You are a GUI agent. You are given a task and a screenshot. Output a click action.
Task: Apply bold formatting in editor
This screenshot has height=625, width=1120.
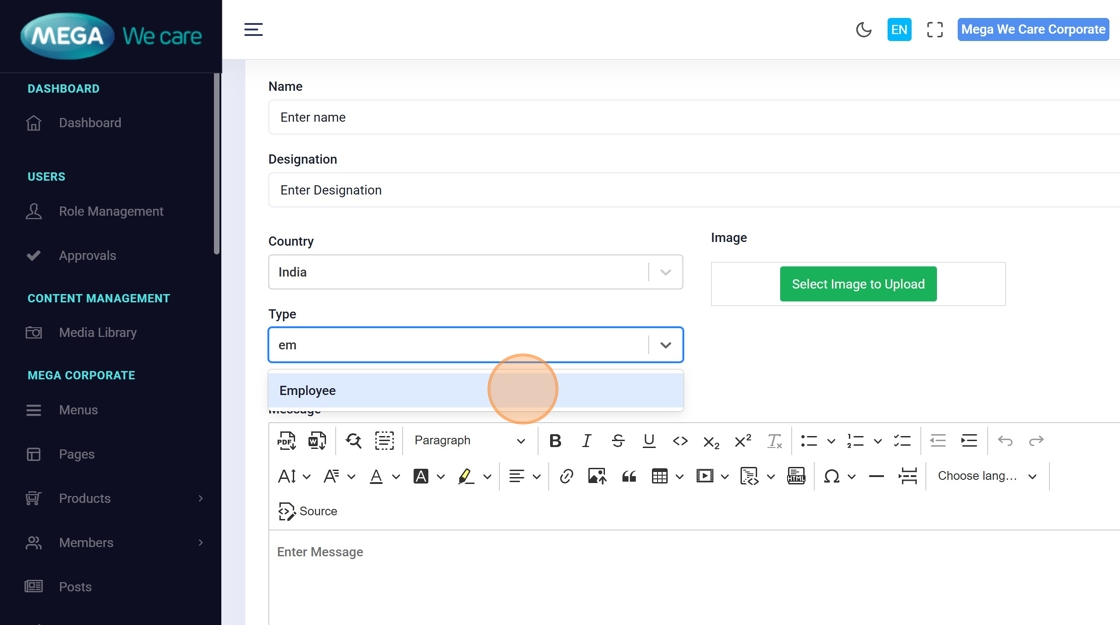tap(555, 441)
